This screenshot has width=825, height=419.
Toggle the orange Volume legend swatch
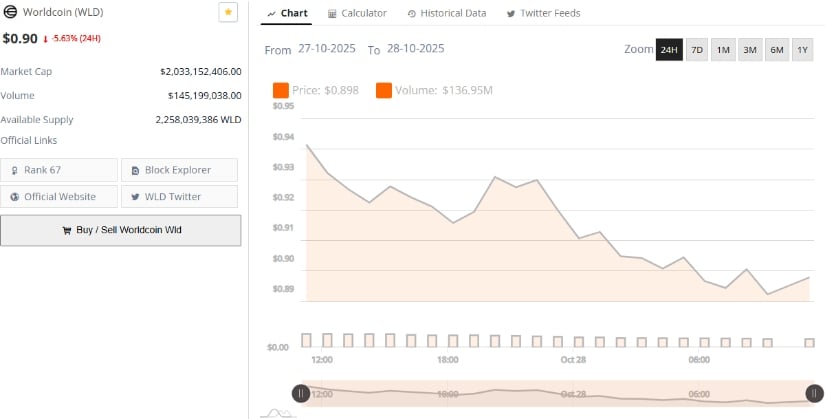coord(384,91)
